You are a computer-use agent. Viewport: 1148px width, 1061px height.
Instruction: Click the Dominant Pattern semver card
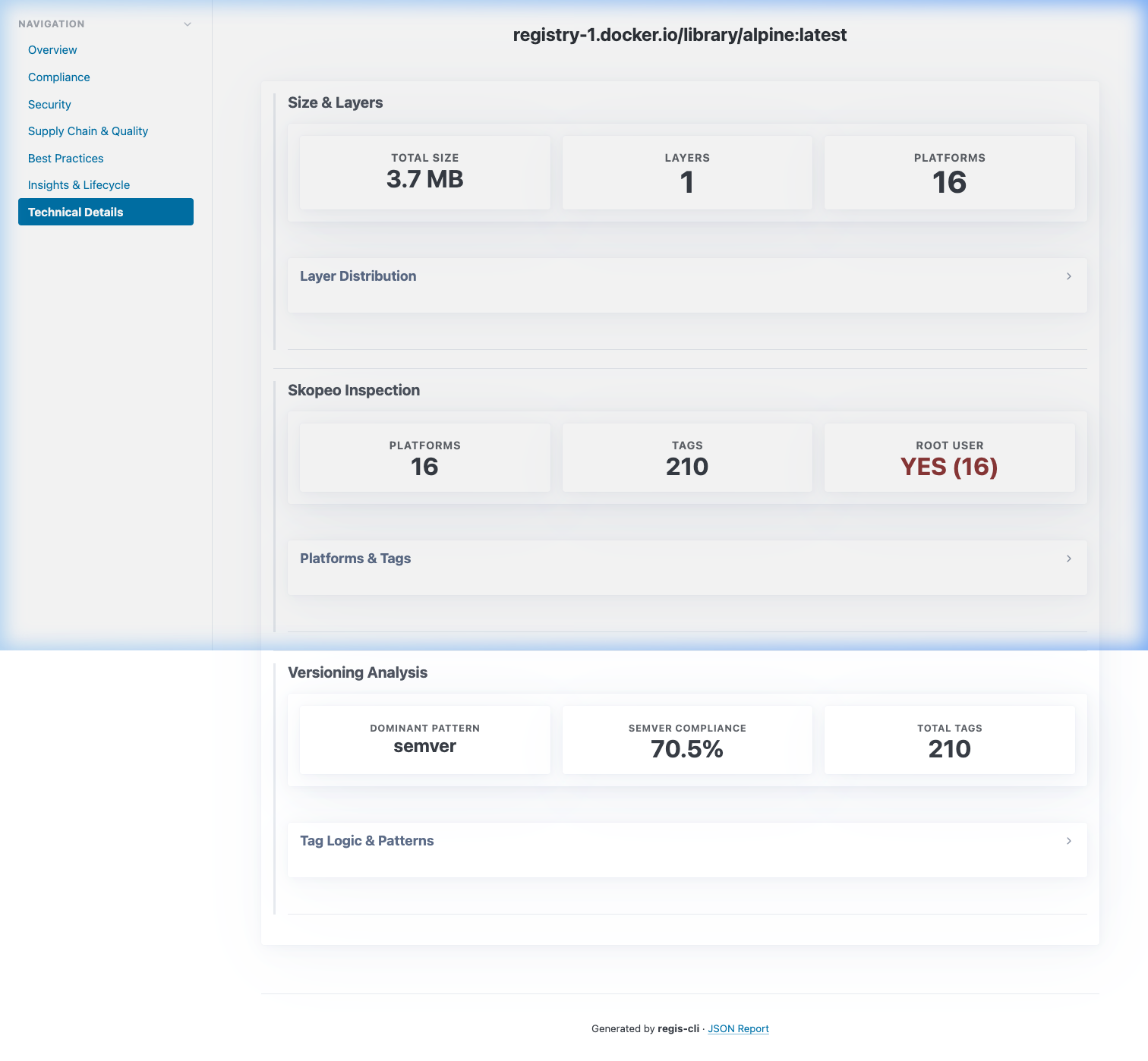point(425,740)
